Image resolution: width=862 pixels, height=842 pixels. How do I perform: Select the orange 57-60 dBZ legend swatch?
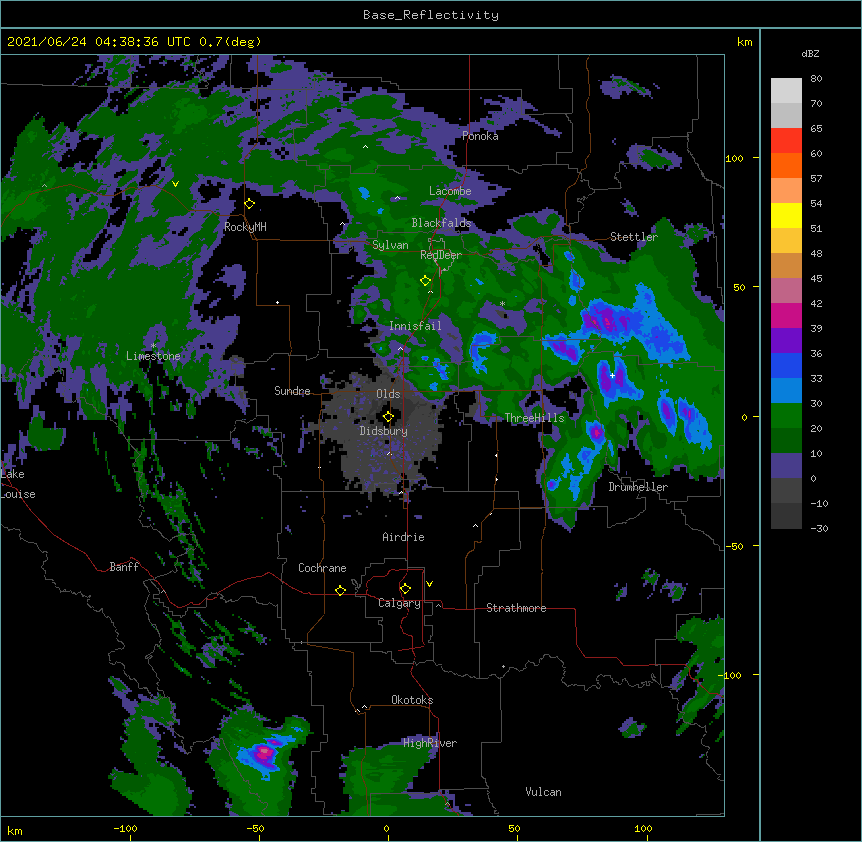tap(786, 165)
